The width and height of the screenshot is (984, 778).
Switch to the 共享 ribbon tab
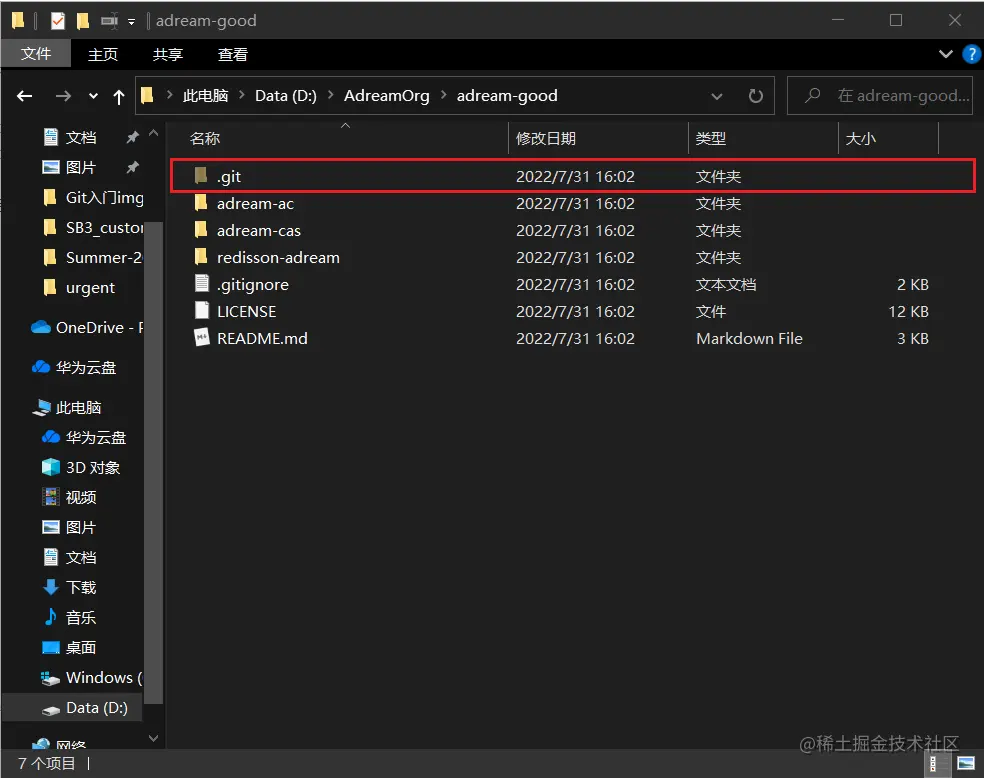[x=168, y=55]
